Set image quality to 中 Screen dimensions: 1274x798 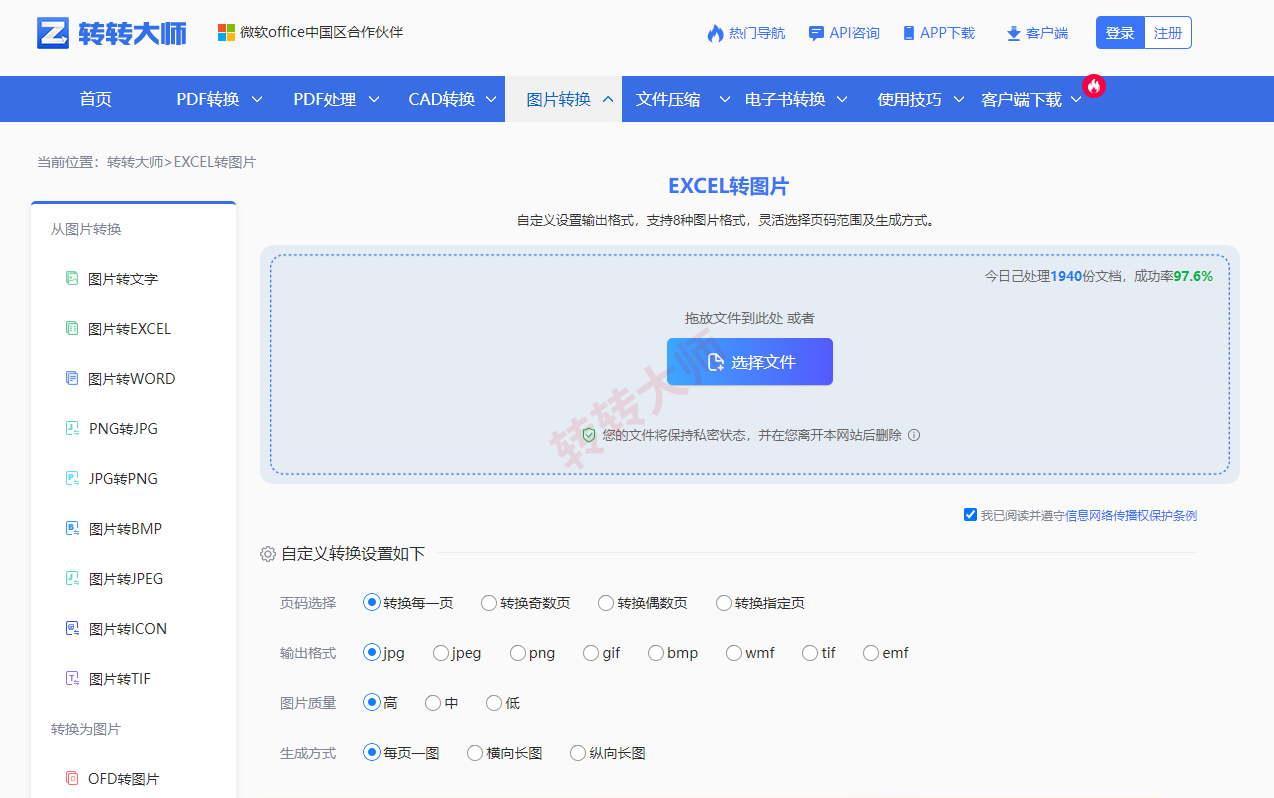coord(433,703)
